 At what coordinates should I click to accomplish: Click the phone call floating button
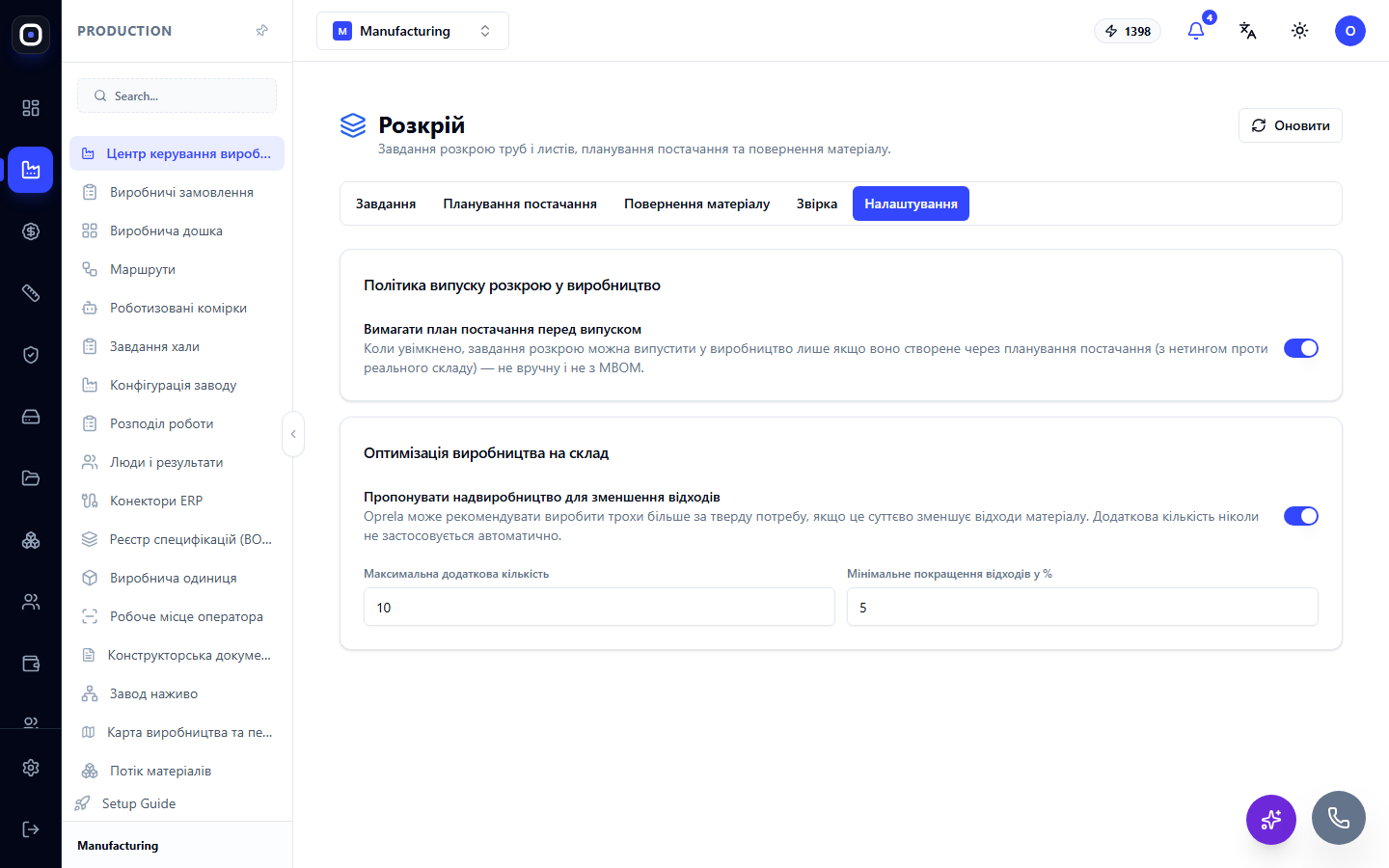click(1339, 818)
